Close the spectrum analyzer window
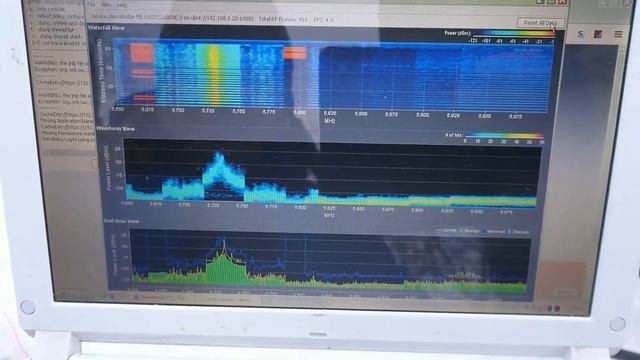The width and height of the screenshot is (640, 360). pyautogui.click(x=562, y=2)
